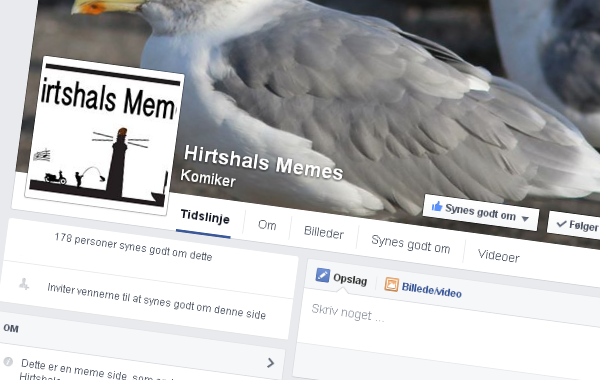Toggle the Følger follow button

pos(575,225)
